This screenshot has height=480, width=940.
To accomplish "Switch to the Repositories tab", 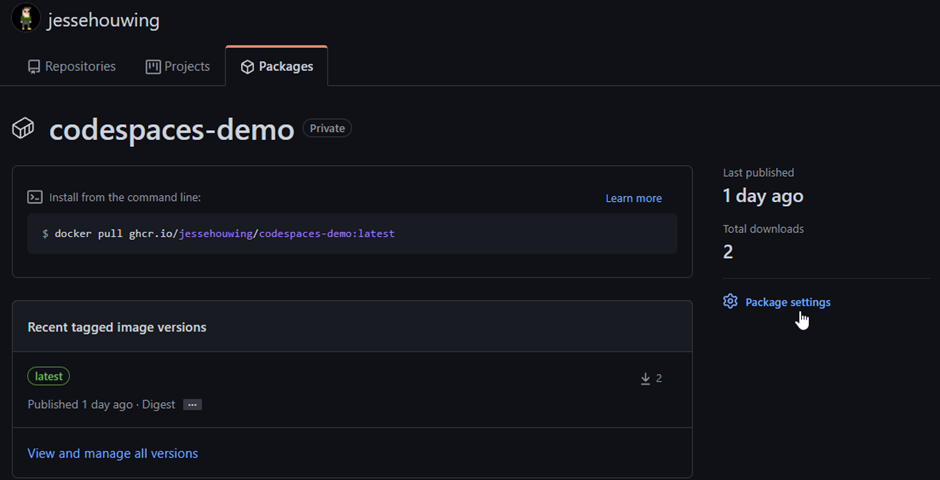I will (x=71, y=67).
